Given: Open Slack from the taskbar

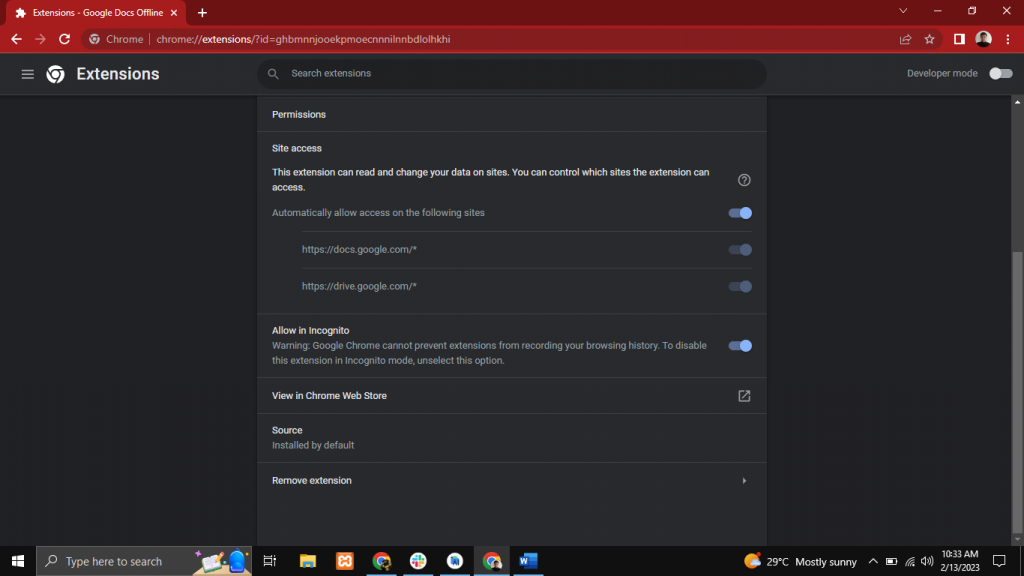Looking at the screenshot, I should tap(418, 561).
